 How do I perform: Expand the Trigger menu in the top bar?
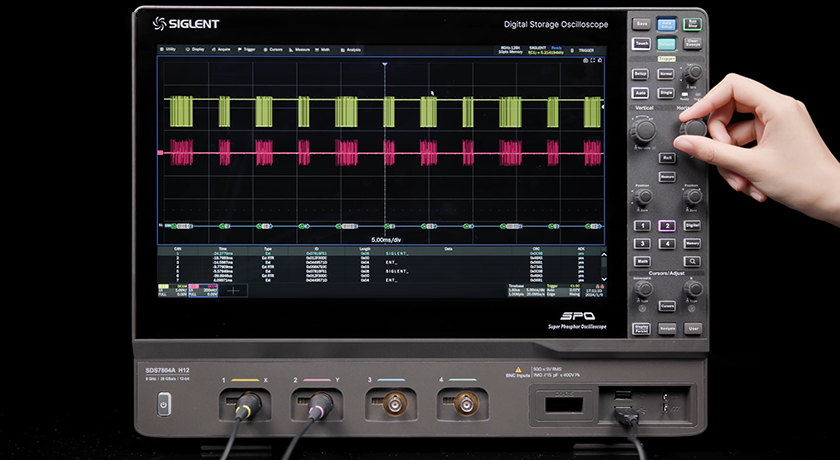pos(247,48)
